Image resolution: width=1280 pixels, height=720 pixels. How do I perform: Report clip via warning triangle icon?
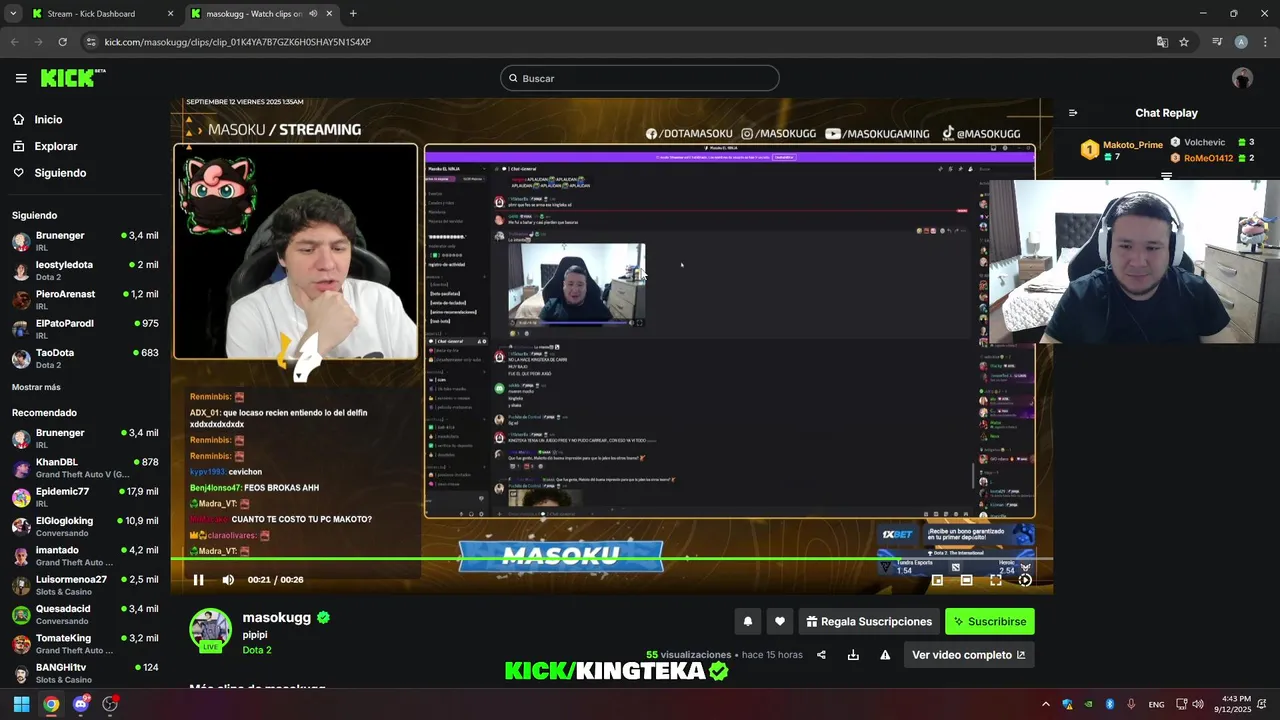(x=885, y=655)
